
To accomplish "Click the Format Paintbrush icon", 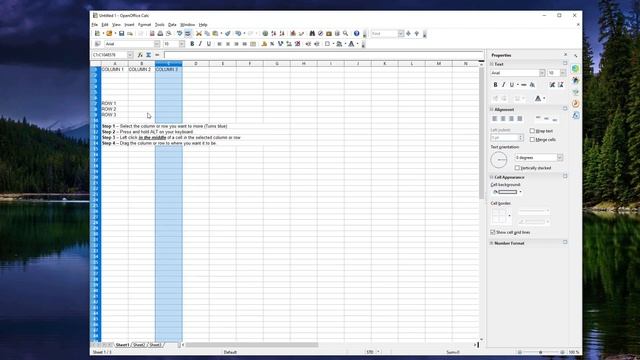I will (x=228, y=33).
